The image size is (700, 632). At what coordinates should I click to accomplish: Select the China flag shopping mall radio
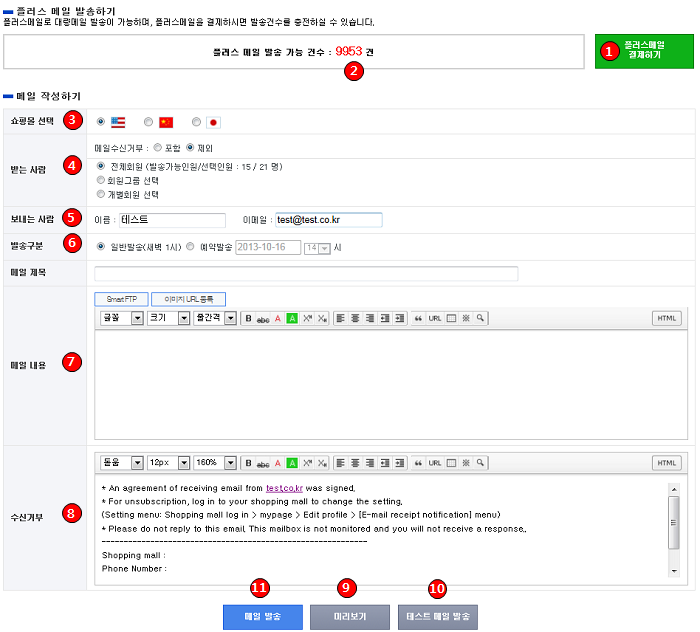pyautogui.click(x=148, y=122)
